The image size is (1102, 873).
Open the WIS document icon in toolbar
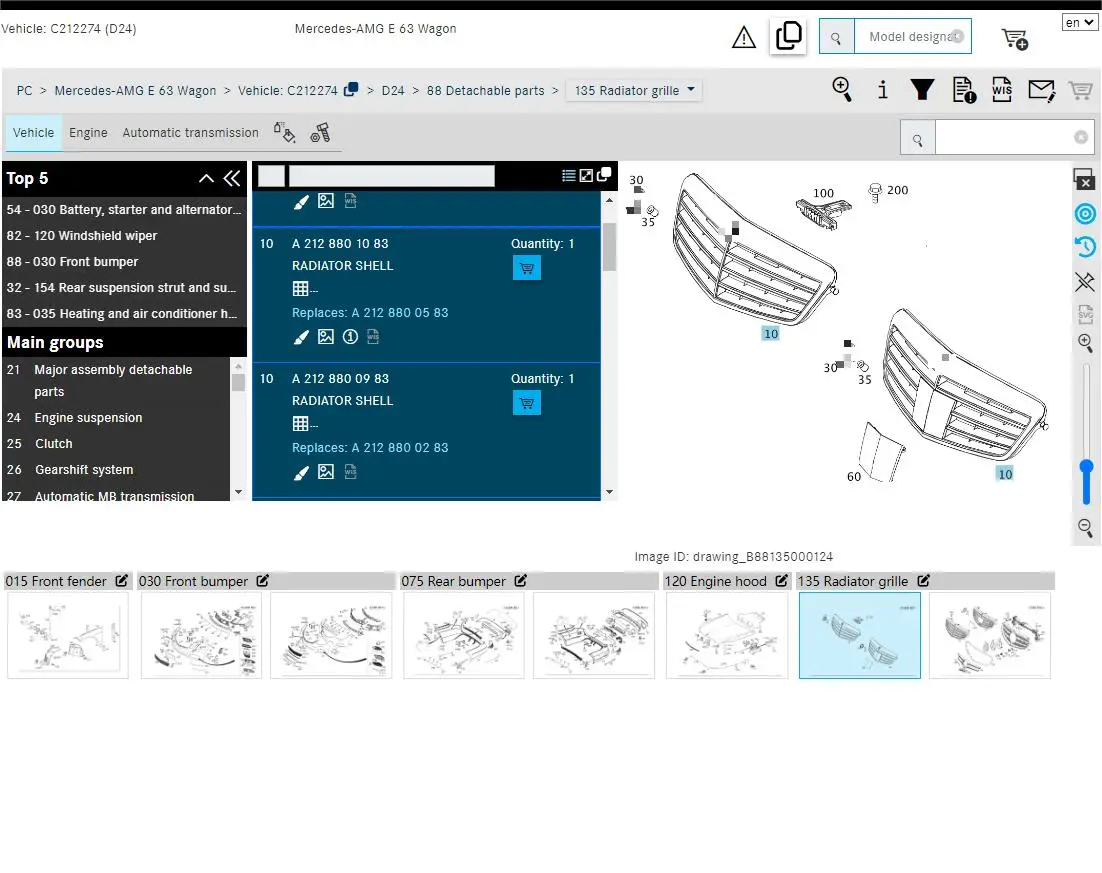(1001, 89)
